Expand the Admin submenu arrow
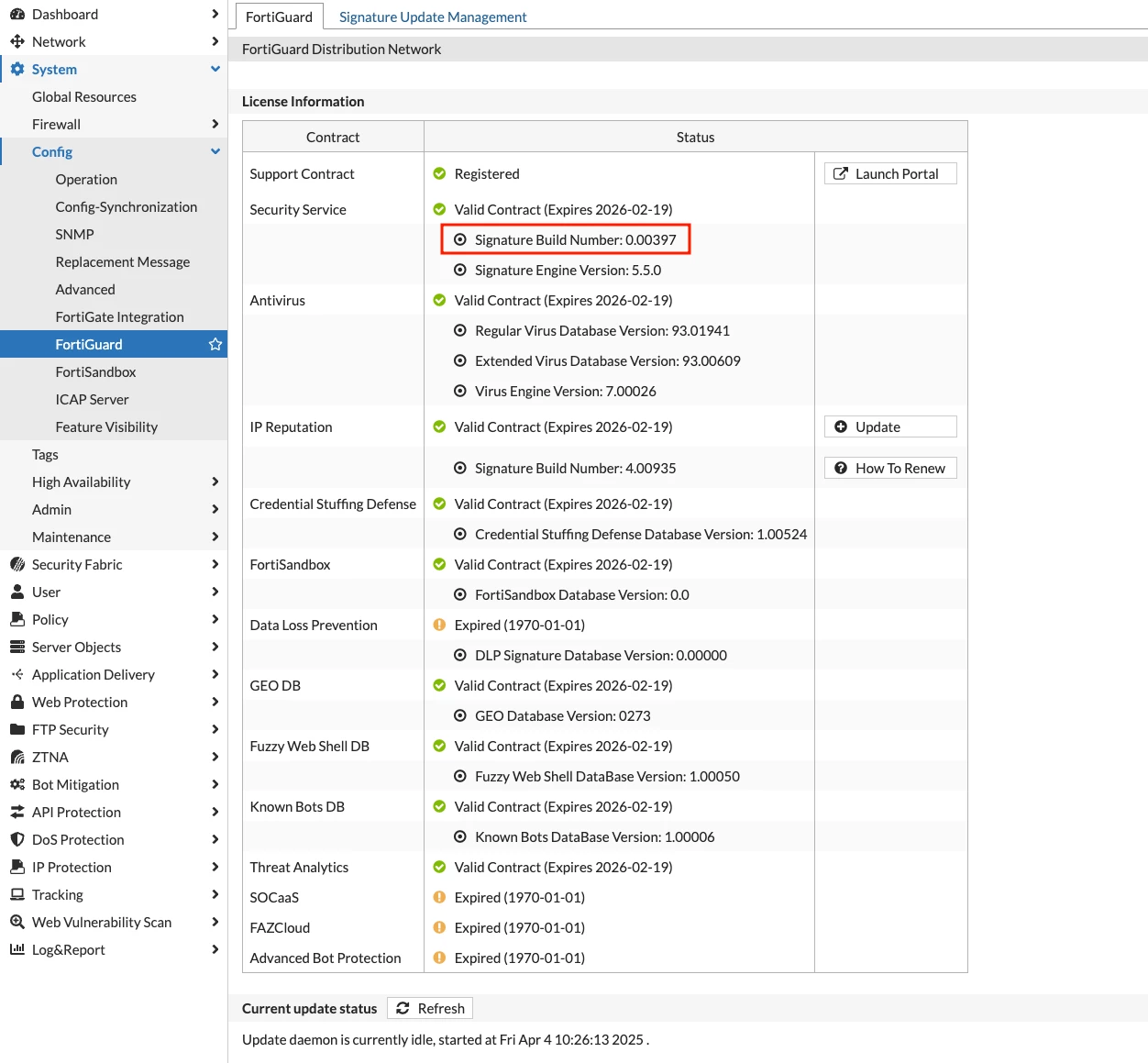The image size is (1148, 1063). pos(215,509)
